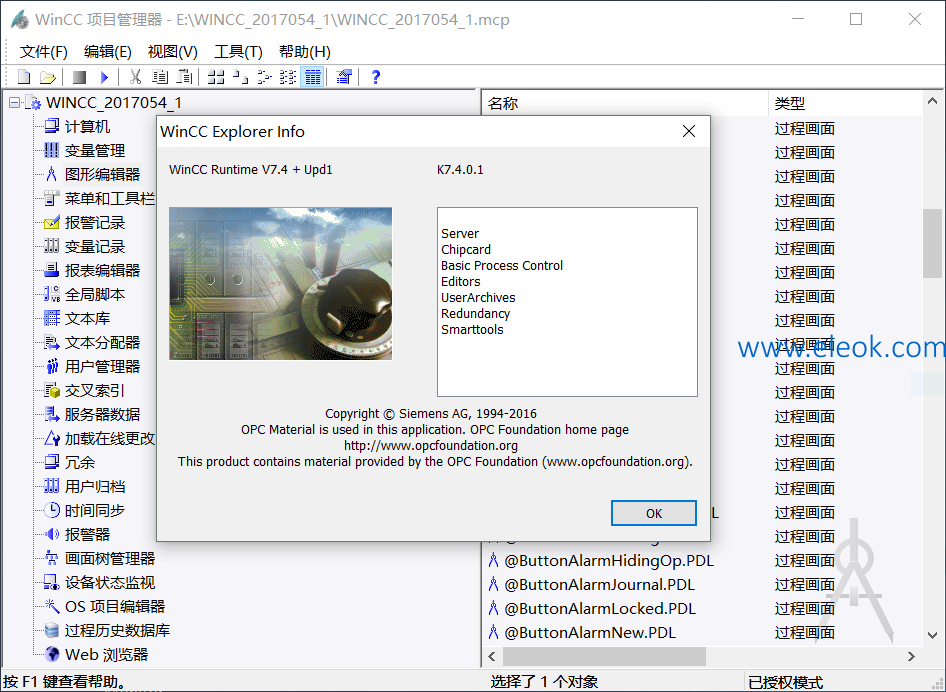Screen dimensions: 946x692
Task: Click the vertical scrollbar down arrow
Action: [x=933, y=635]
